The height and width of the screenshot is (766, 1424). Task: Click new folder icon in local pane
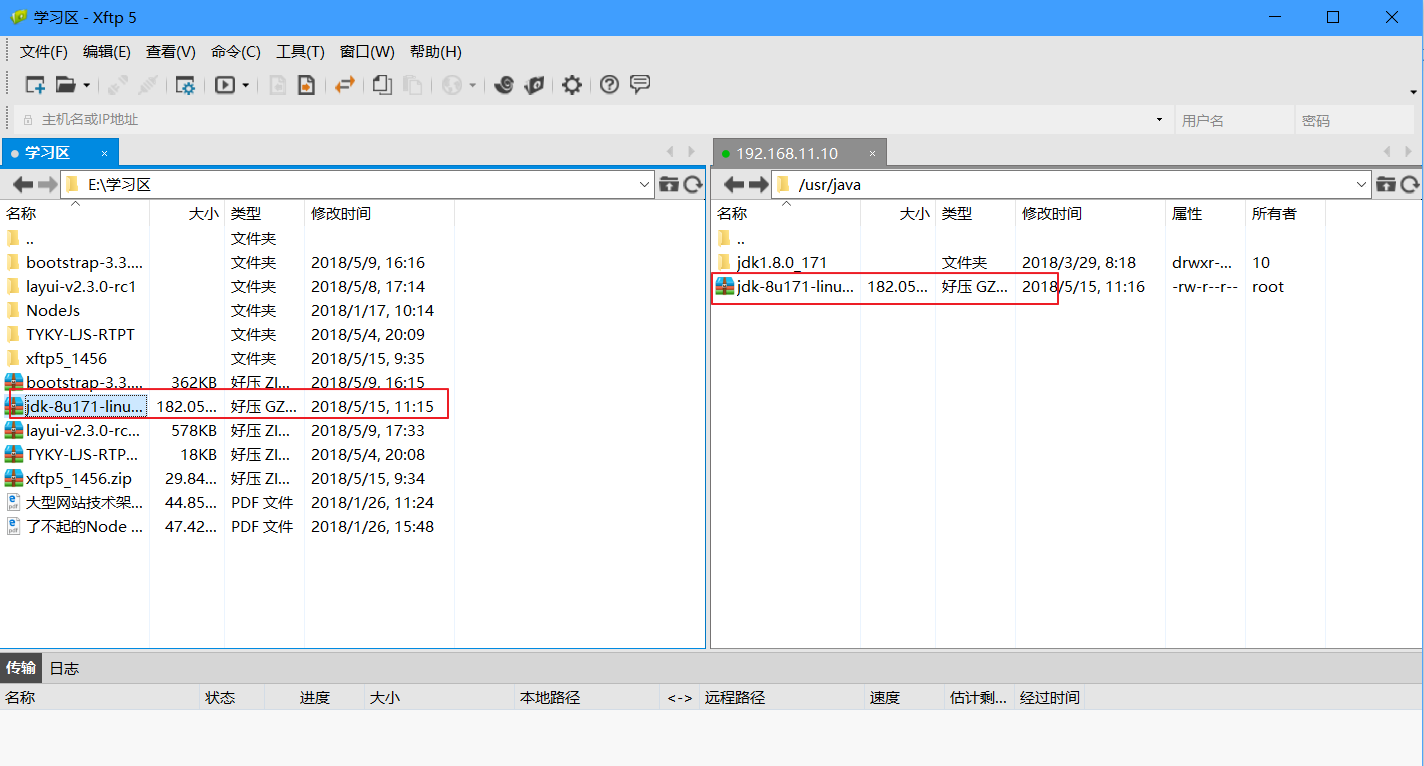coord(669,184)
